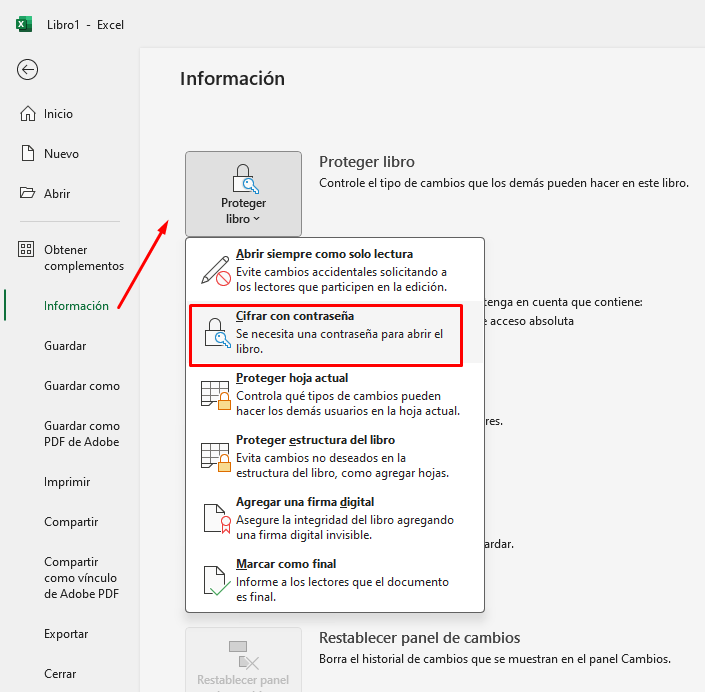Viewport: 705px width, 692px height.
Task: Click the Excel logo in title bar
Action: coord(24,24)
